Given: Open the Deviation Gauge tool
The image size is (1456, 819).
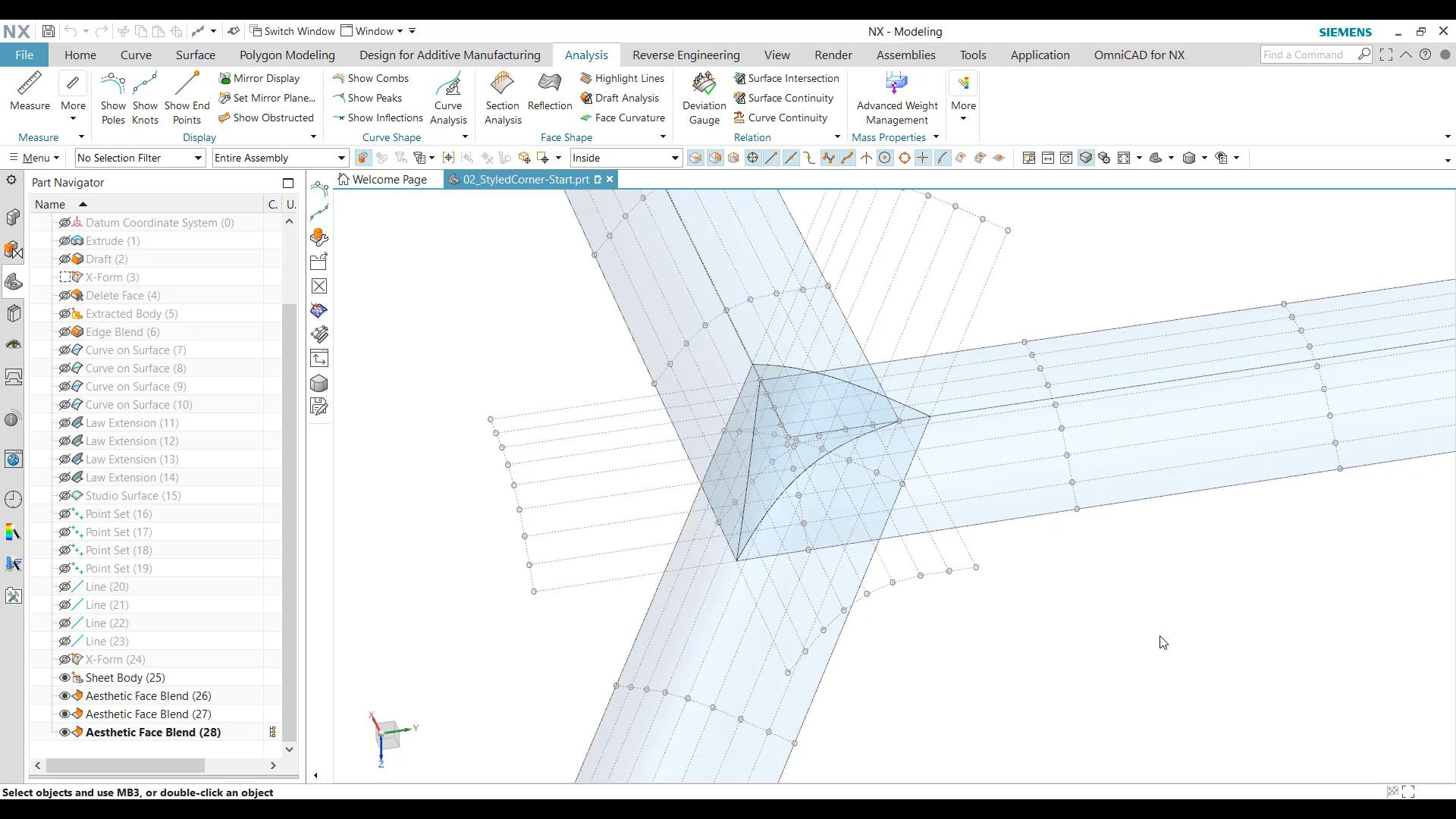Looking at the screenshot, I should (704, 84).
